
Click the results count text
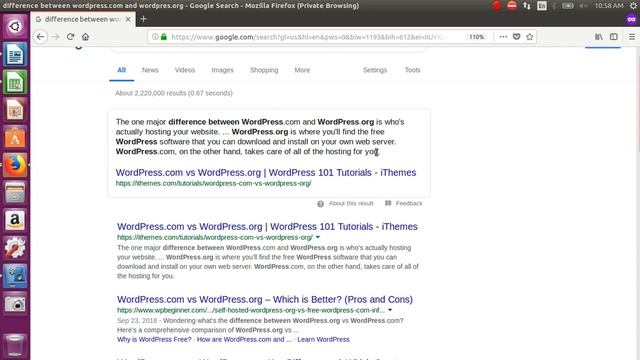click(174, 93)
